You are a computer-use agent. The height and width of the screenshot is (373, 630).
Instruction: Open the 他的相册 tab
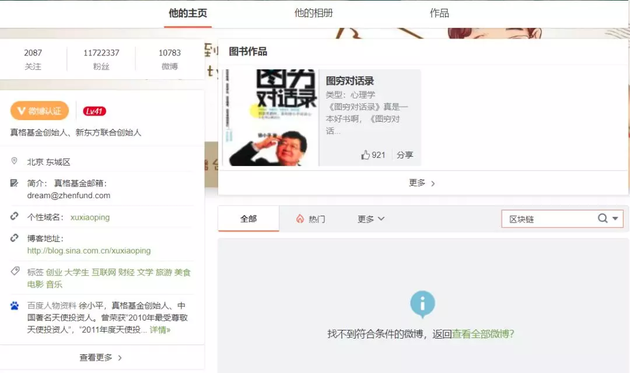[x=313, y=13]
